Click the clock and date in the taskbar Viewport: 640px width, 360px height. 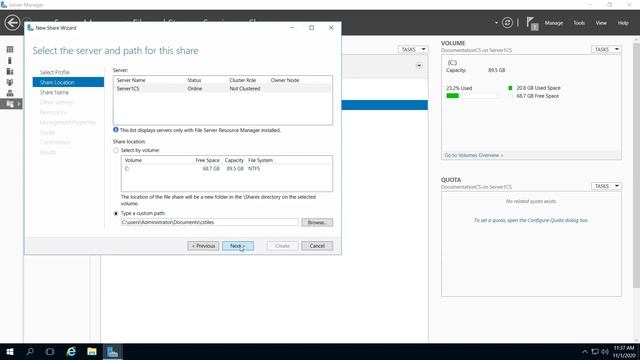(x=624, y=351)
